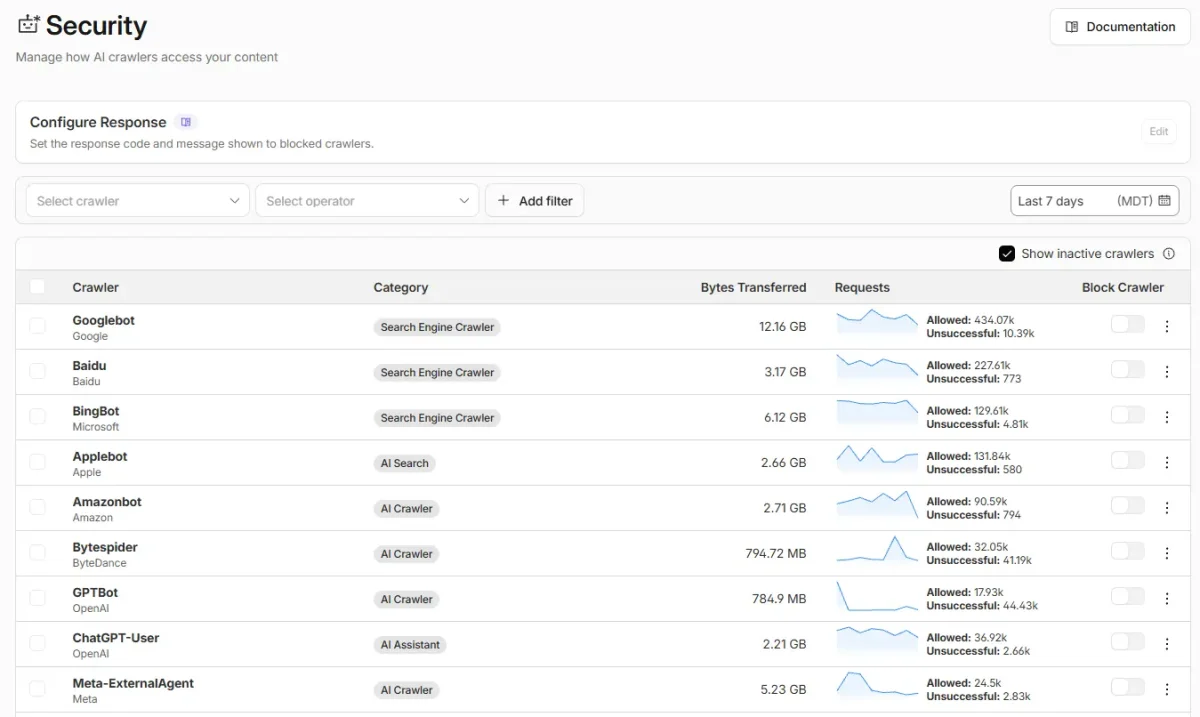Select the ChatGPT-User row checkbox
The width and height of the screenshot is (1200, 717).
coord(37,643)
